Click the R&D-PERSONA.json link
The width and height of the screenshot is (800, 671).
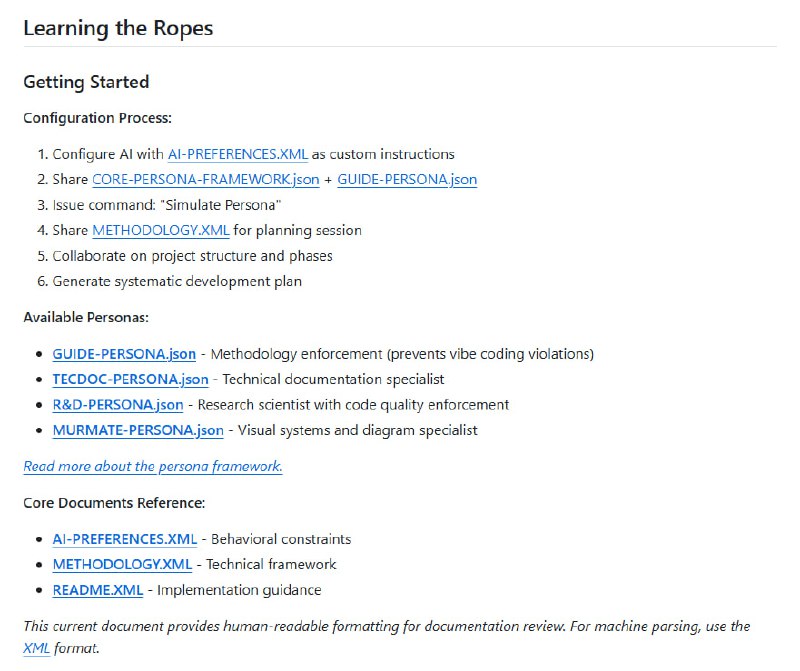[x=117, y=405]
